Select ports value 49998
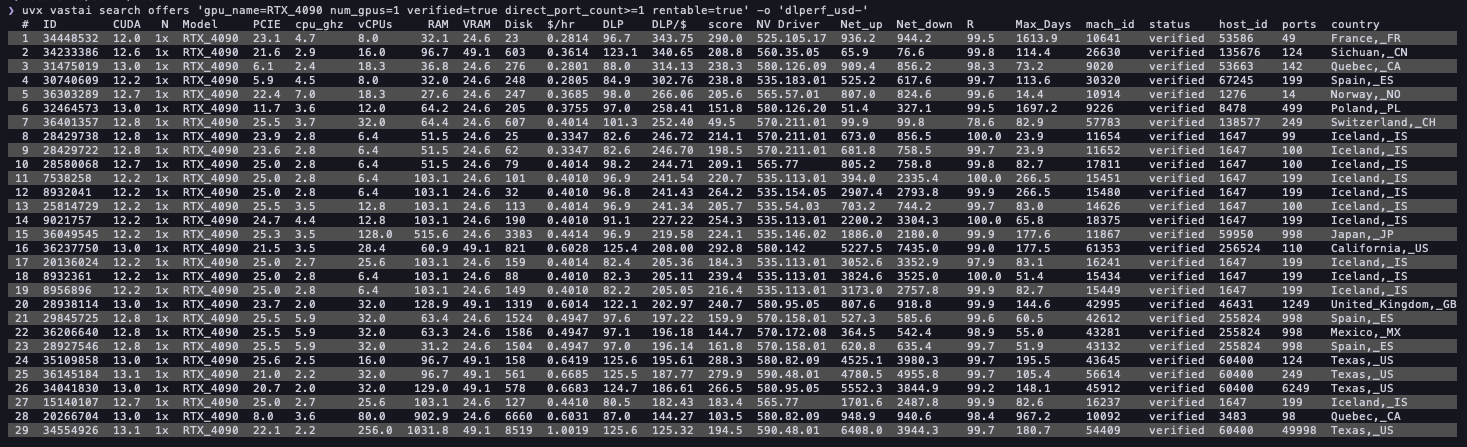1467x447 pixels. click(1299, 430)
